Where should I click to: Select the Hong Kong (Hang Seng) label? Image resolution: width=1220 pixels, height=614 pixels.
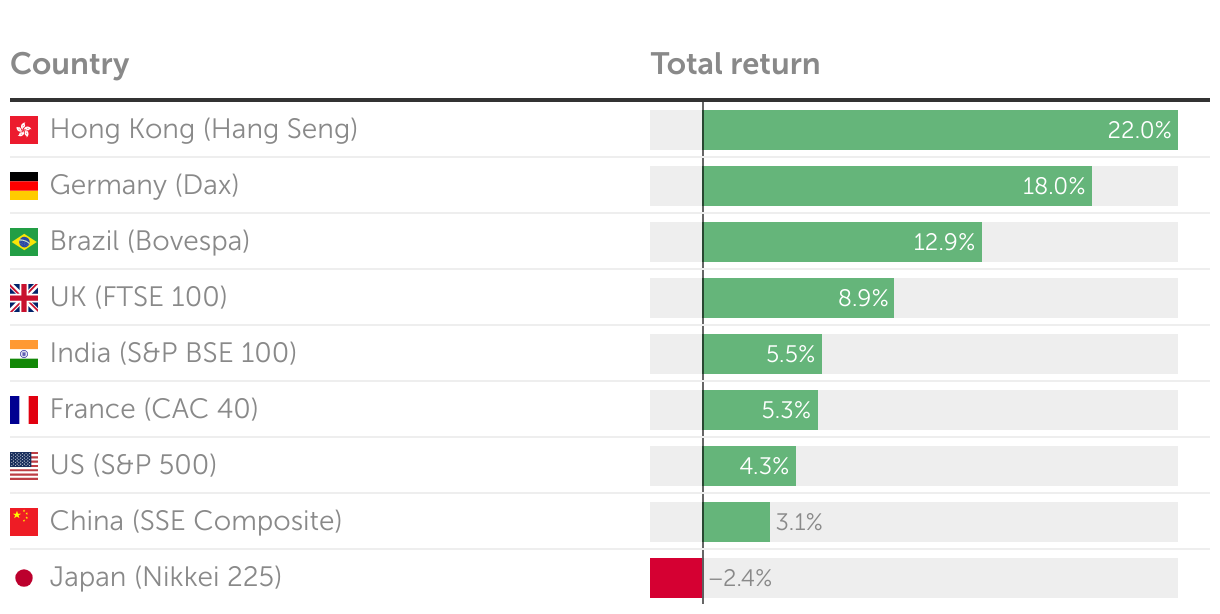click(x=204, y=129)
